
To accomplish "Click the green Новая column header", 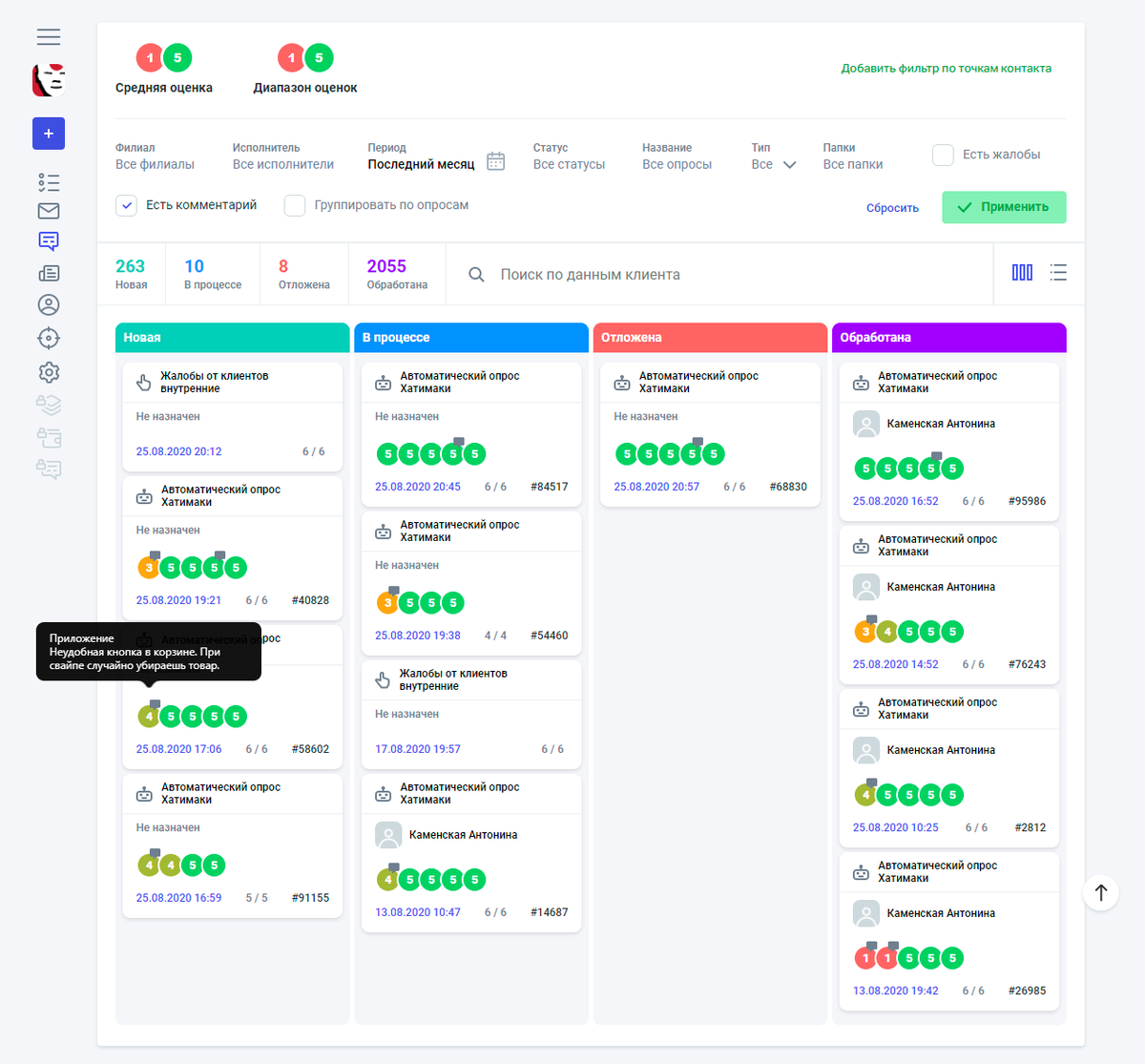I will (232, 338).
